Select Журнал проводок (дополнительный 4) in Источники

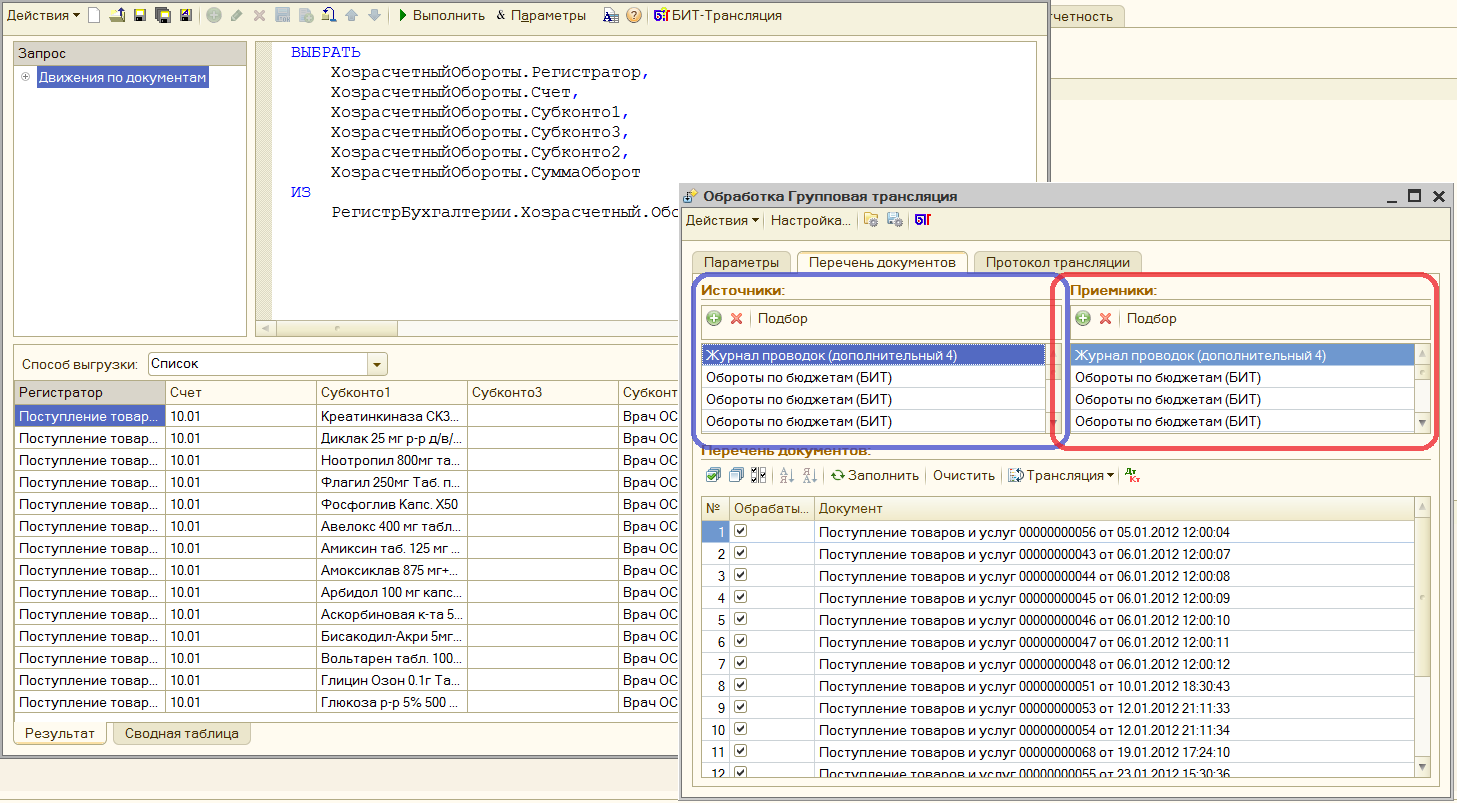[x=874, y=355]
